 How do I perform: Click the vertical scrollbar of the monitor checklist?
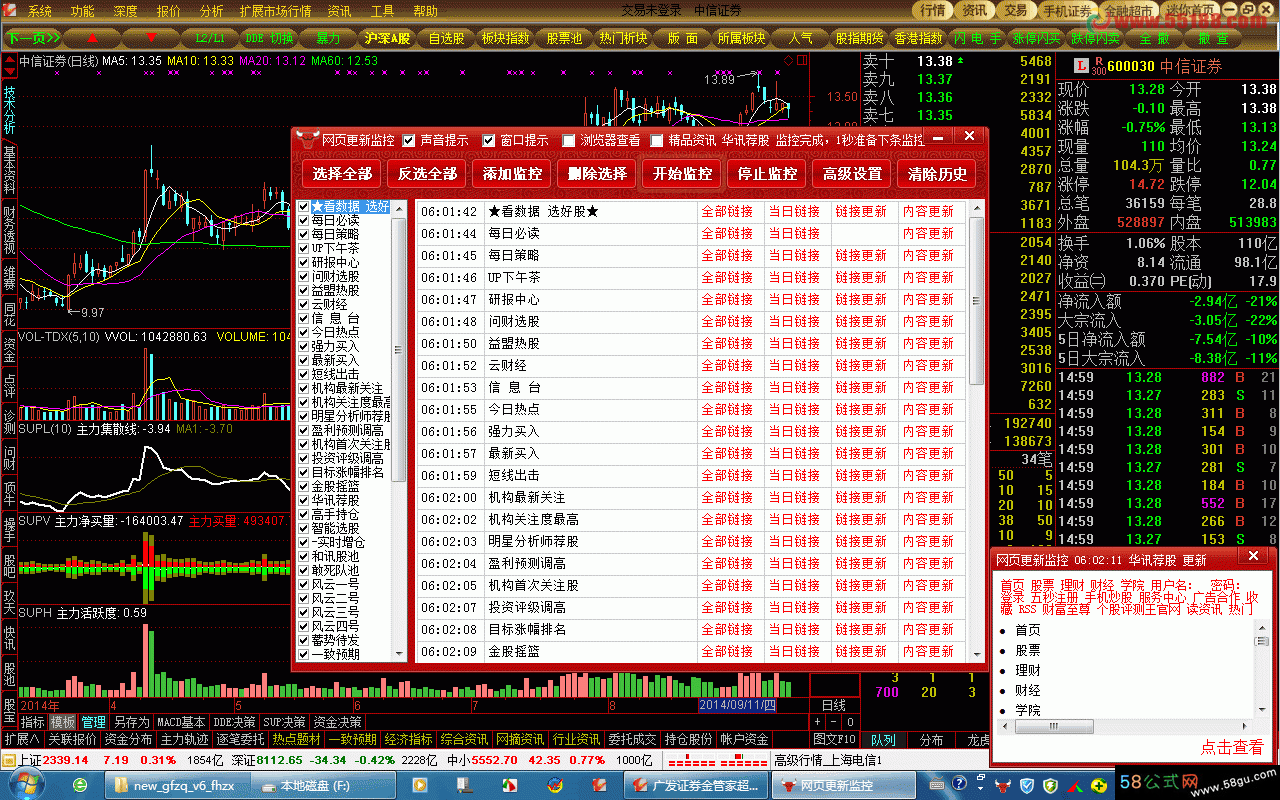click(400, 431)
